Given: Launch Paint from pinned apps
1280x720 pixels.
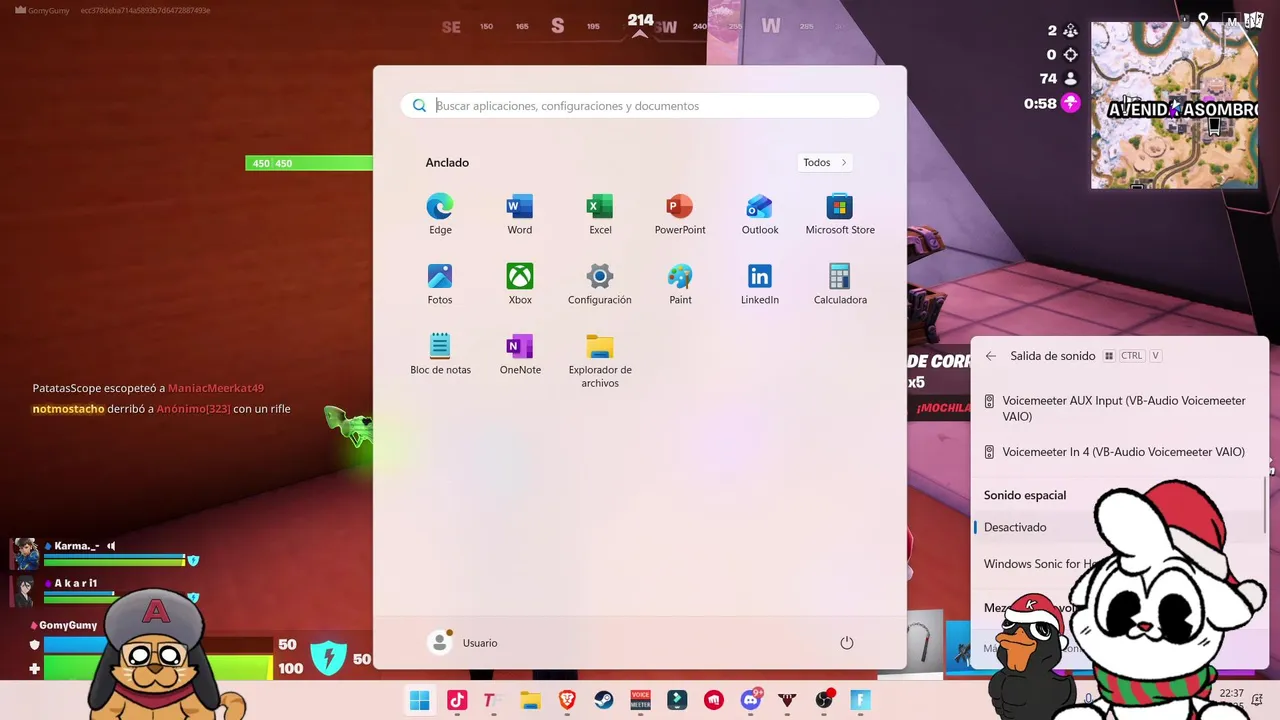Looking at the screenshot, I should (680, 285).
